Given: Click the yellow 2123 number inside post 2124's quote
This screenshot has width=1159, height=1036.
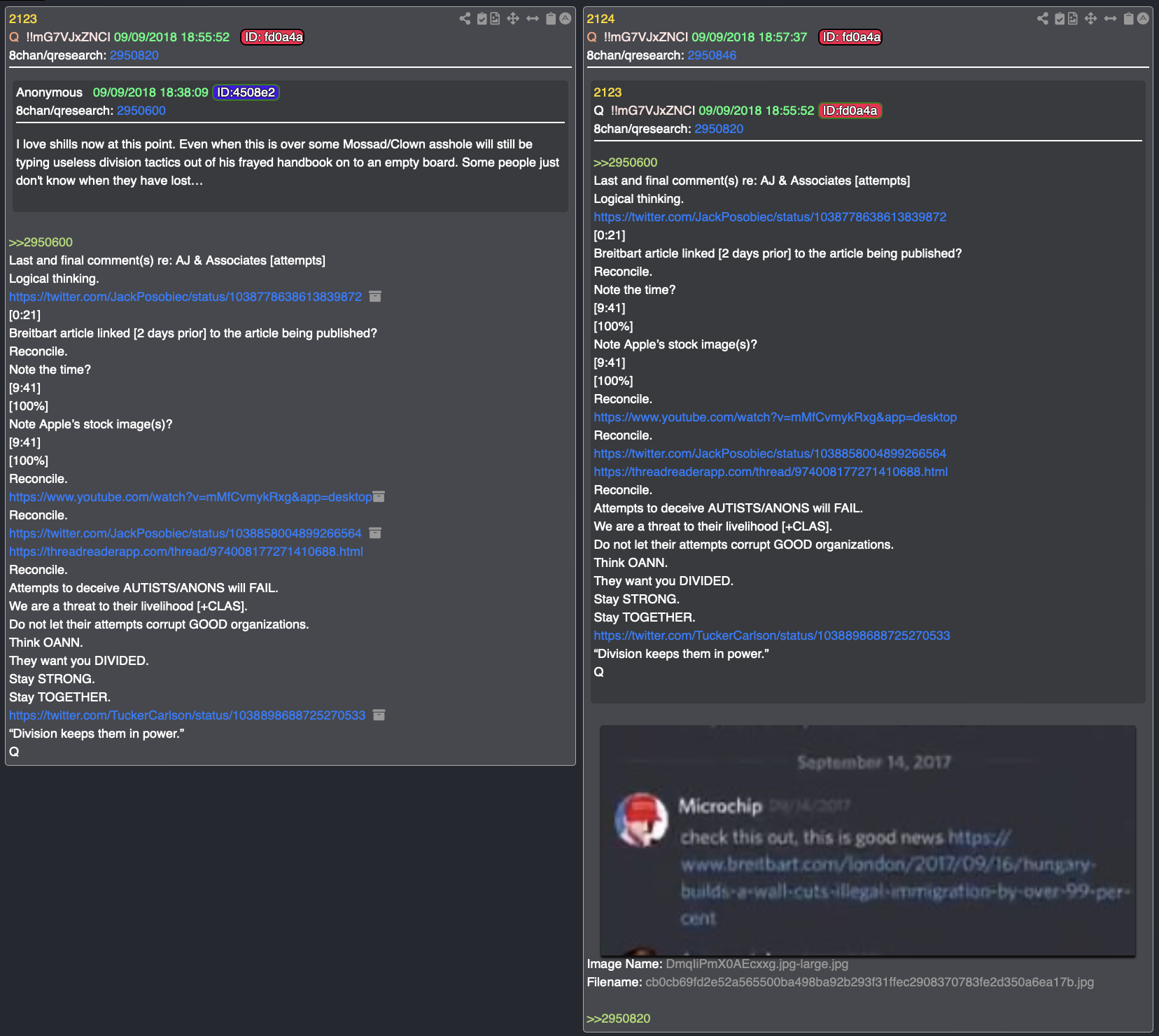Looking at the screenshot, I should 607,92.
